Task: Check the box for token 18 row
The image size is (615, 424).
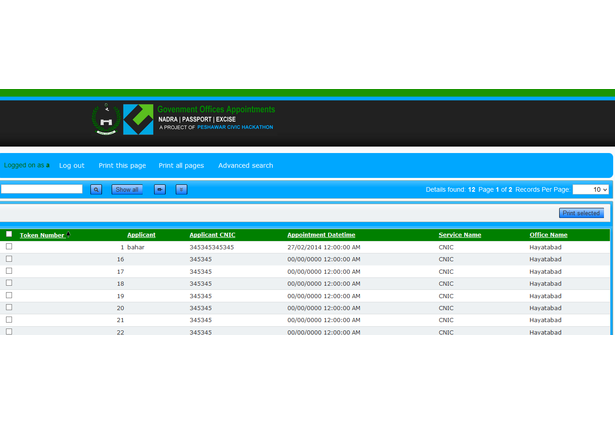Action: pyautogui.click(x=9, y=283)
